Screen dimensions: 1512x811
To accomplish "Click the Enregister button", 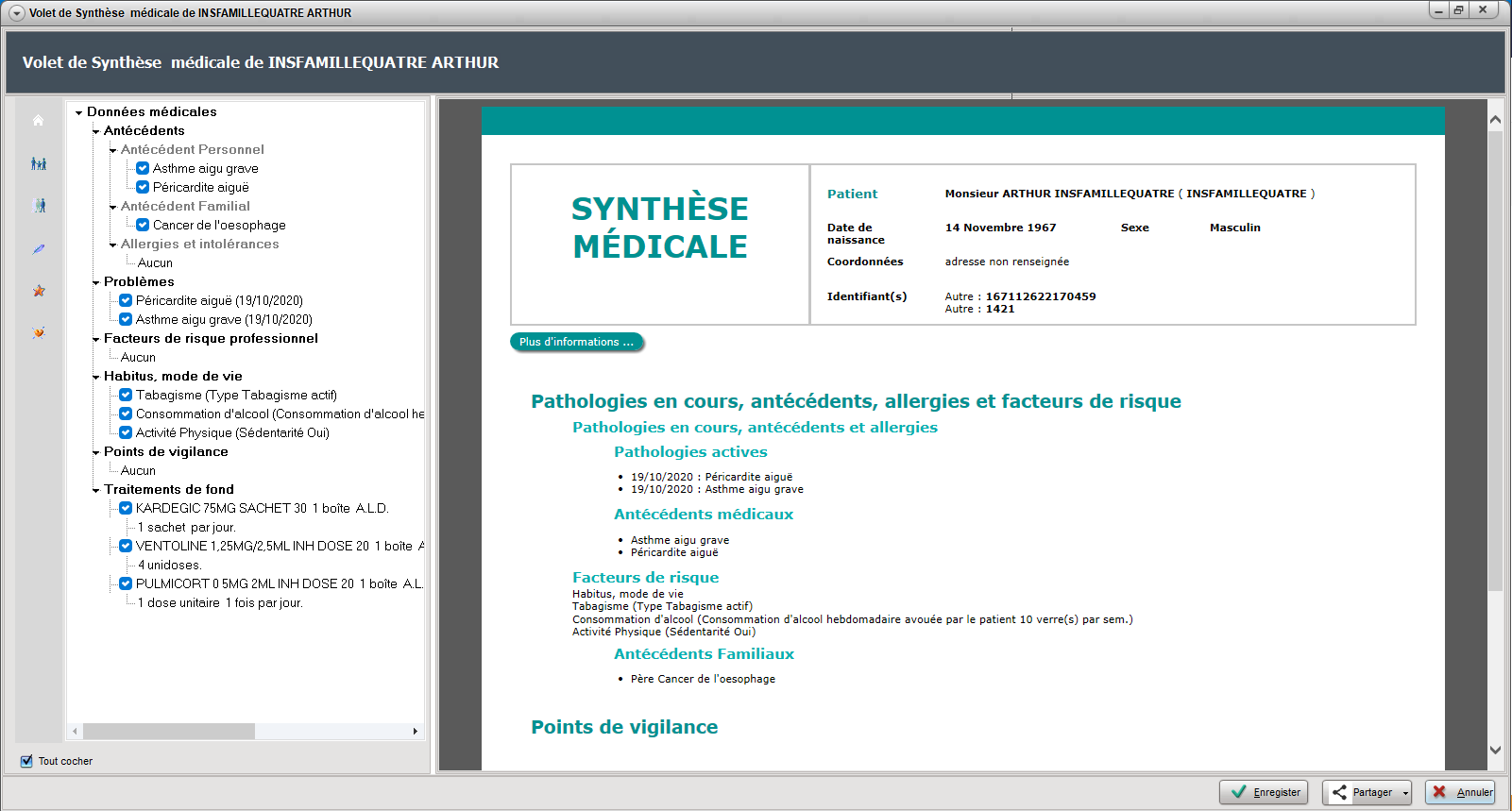I will (x=1264, y=792).
